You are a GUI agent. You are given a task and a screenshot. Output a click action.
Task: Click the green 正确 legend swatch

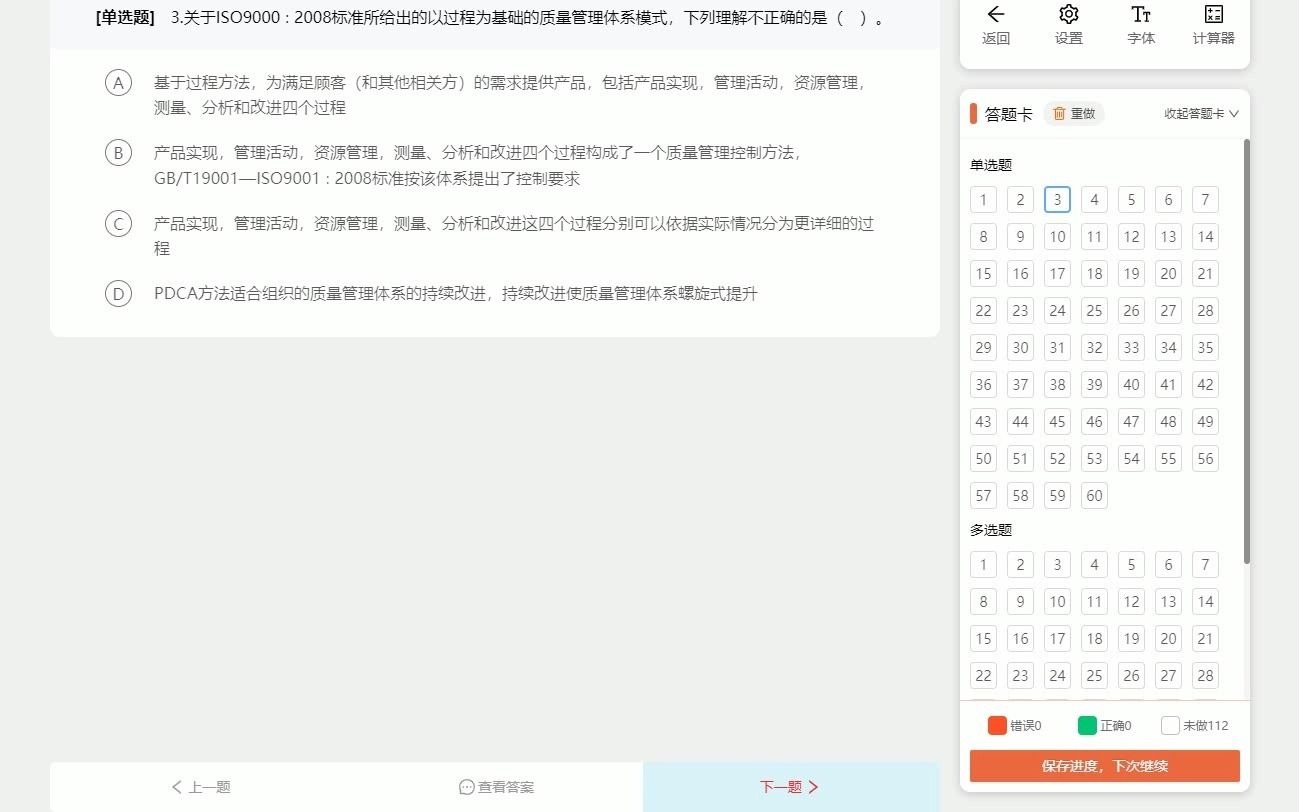pyautogui.click(x=1087, y=725)
